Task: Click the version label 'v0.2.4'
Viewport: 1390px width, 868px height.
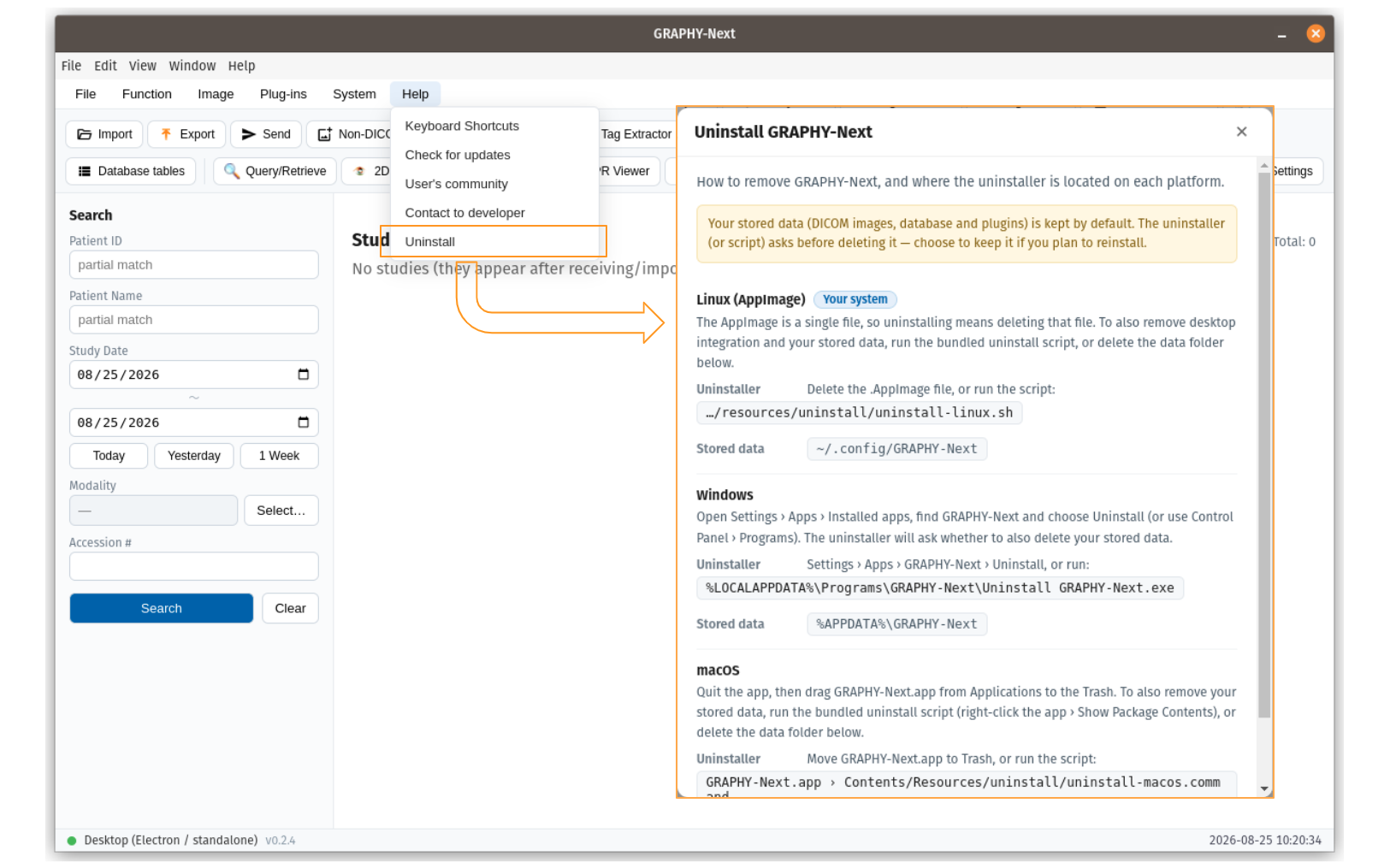Action: pyautogui.click(x=281, y=841)
